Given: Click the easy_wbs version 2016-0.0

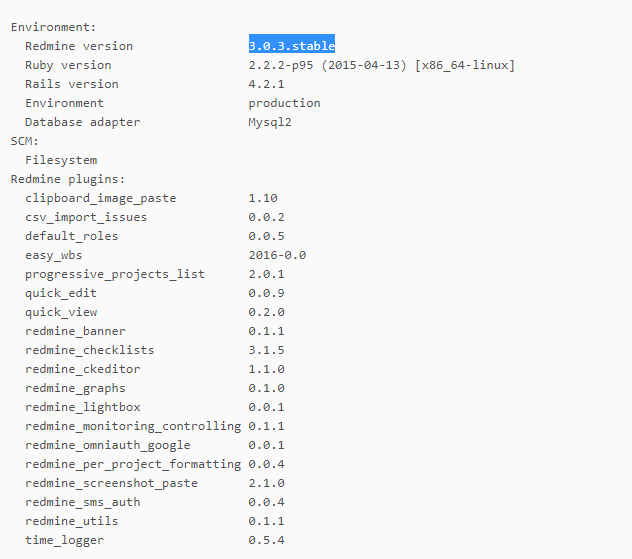Looking at the screenshot, I should 277,255.
